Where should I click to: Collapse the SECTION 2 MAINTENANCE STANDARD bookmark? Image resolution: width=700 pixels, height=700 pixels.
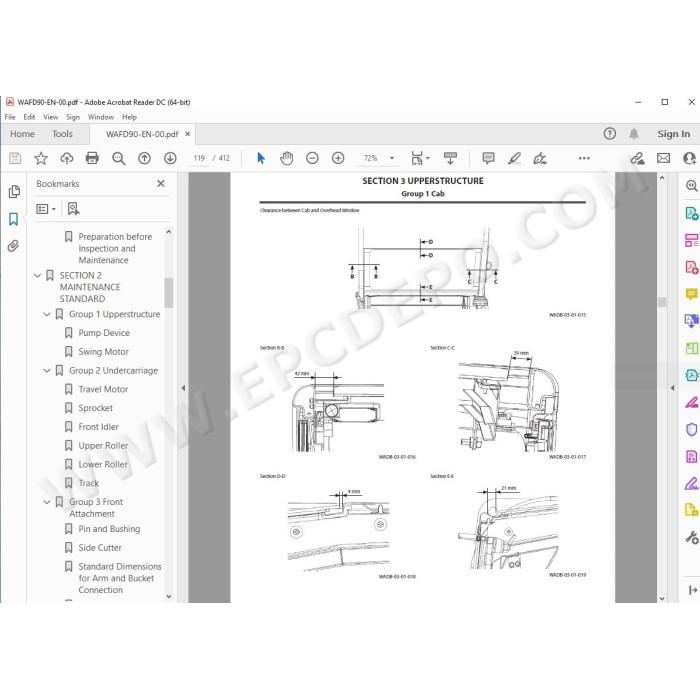point(38,275)
